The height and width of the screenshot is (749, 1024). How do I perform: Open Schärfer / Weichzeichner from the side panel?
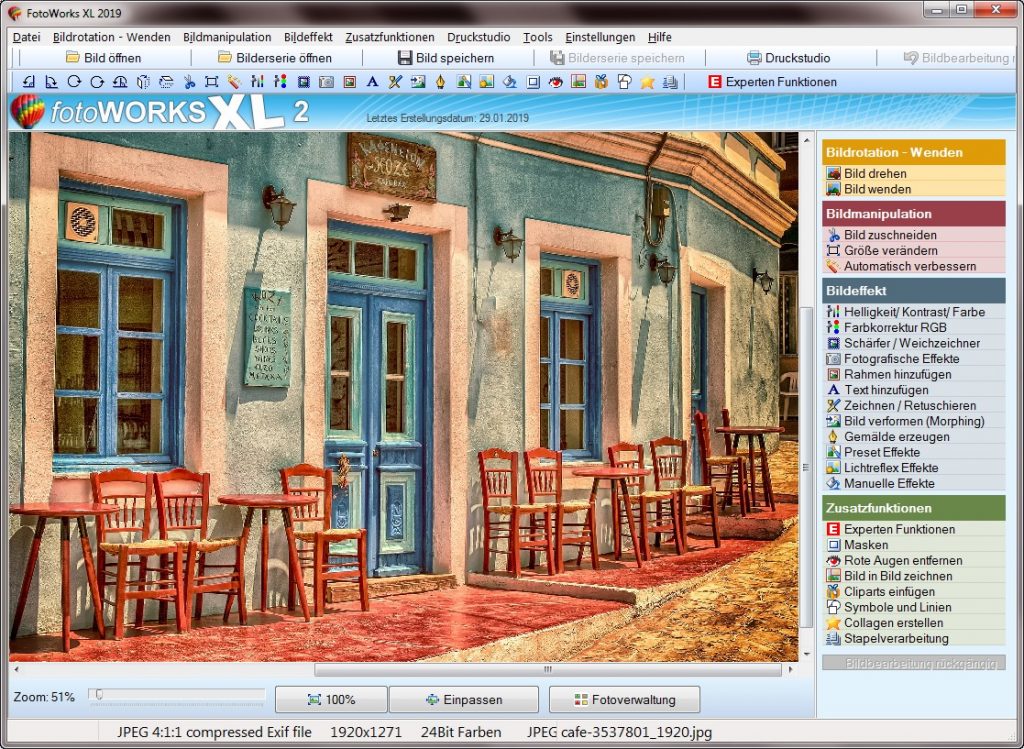(x=911, y=343)
